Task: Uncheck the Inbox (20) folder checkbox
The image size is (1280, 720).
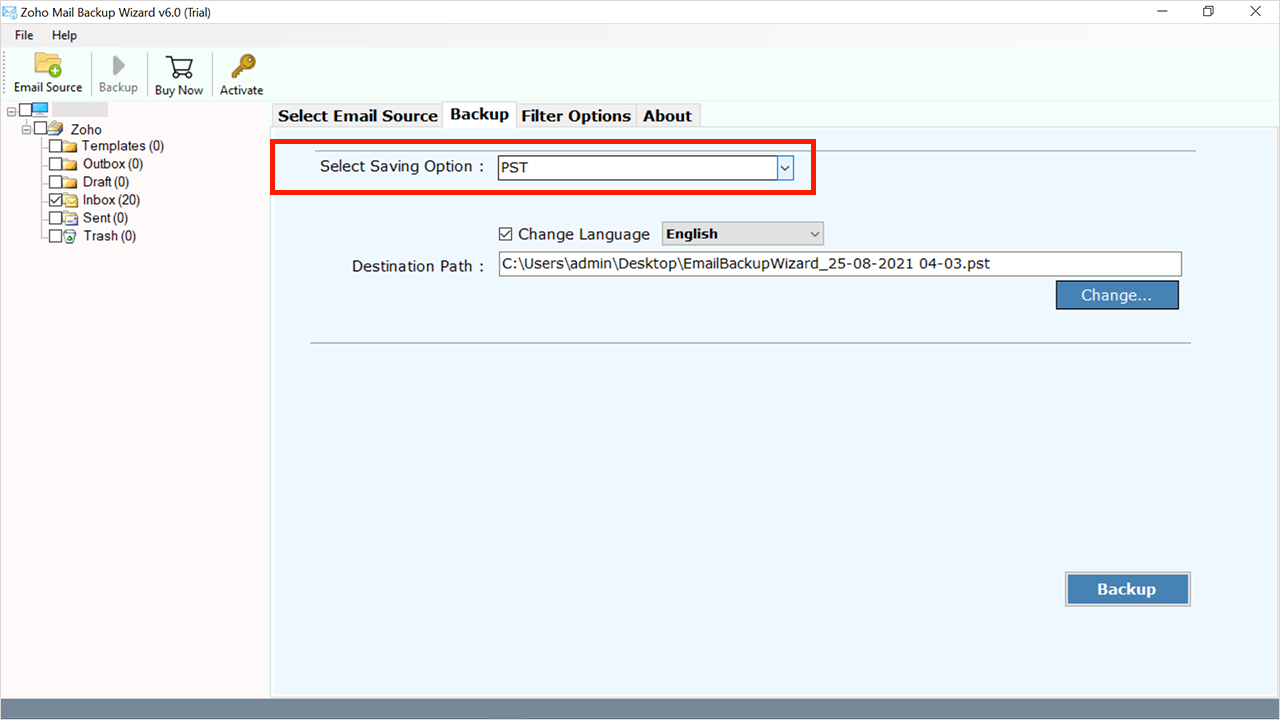Action: pos(55,200)
